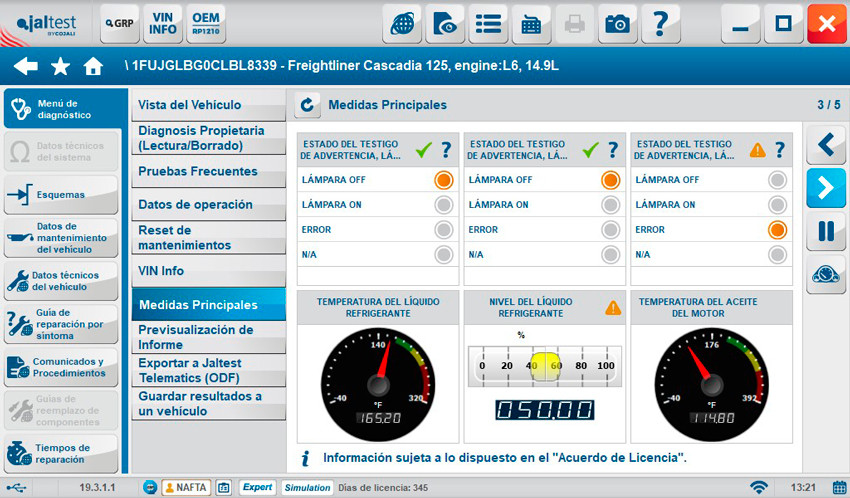Image resolution: width=850 pixels, height=498 pixels.
Task: Open Previsualización de Informe
Action: [x=209, y=338]
